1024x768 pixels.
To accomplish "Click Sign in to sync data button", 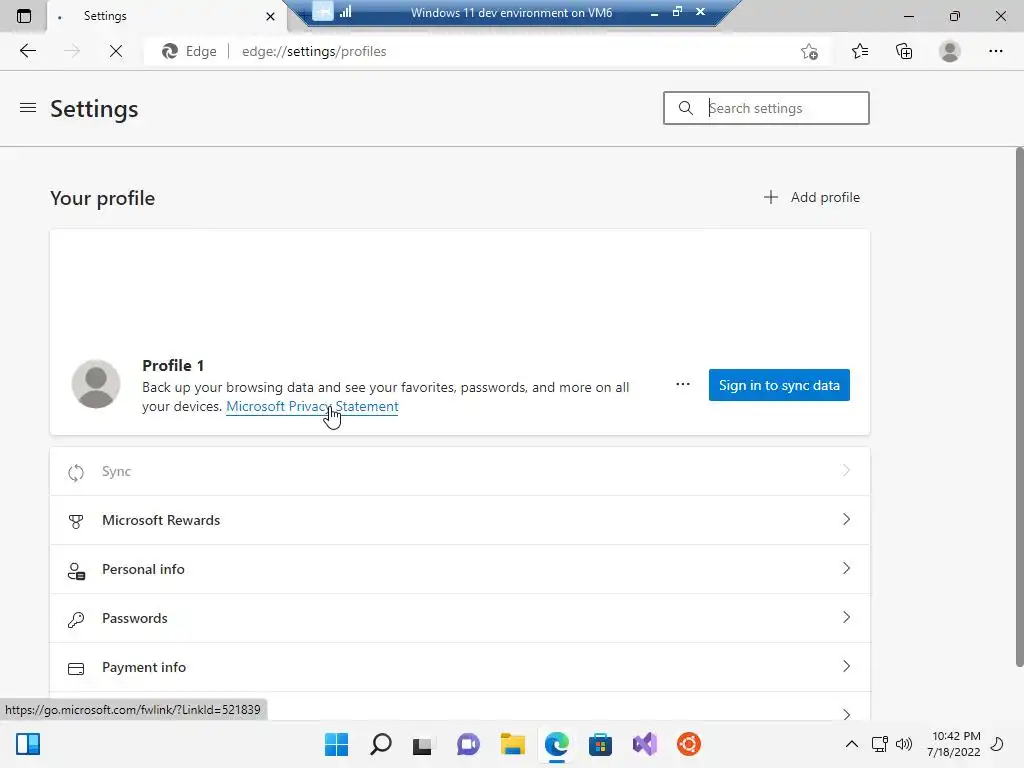I will tap(779, 385).
